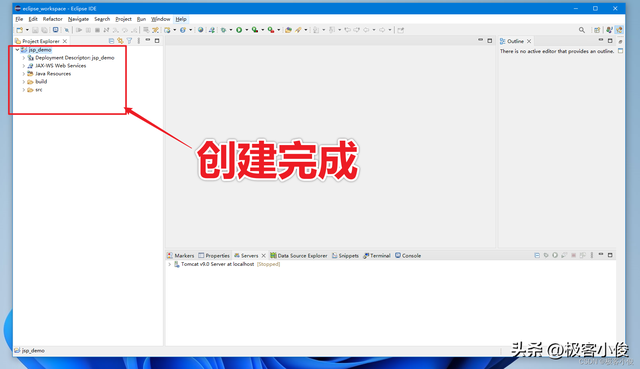
Task: Open the Refactor menu
Action: (53, 19)
